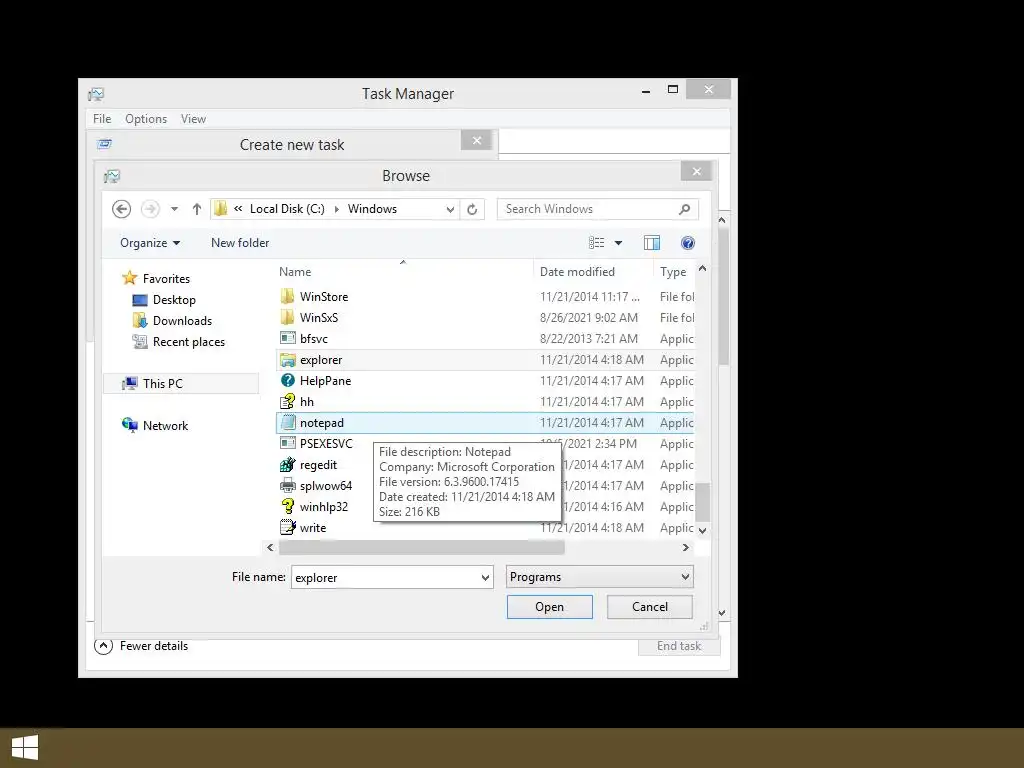Open the File name dropdown arrow
This screenshot has height=768, width=1024.
point(485,577)
